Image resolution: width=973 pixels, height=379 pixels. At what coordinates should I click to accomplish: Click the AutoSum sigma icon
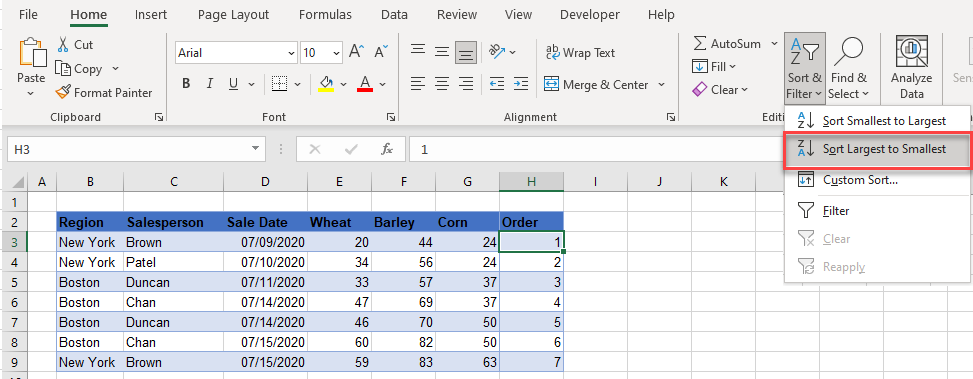pyautogui.click(x=699, y=43)
